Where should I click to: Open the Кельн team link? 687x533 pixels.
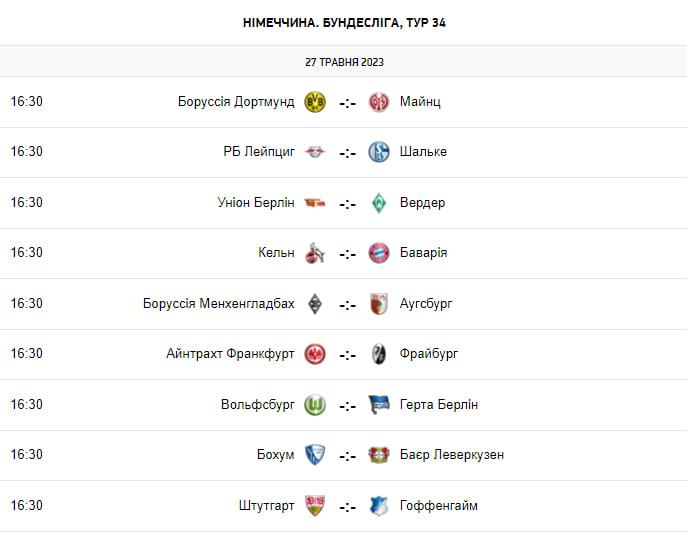tap(276, 252)
